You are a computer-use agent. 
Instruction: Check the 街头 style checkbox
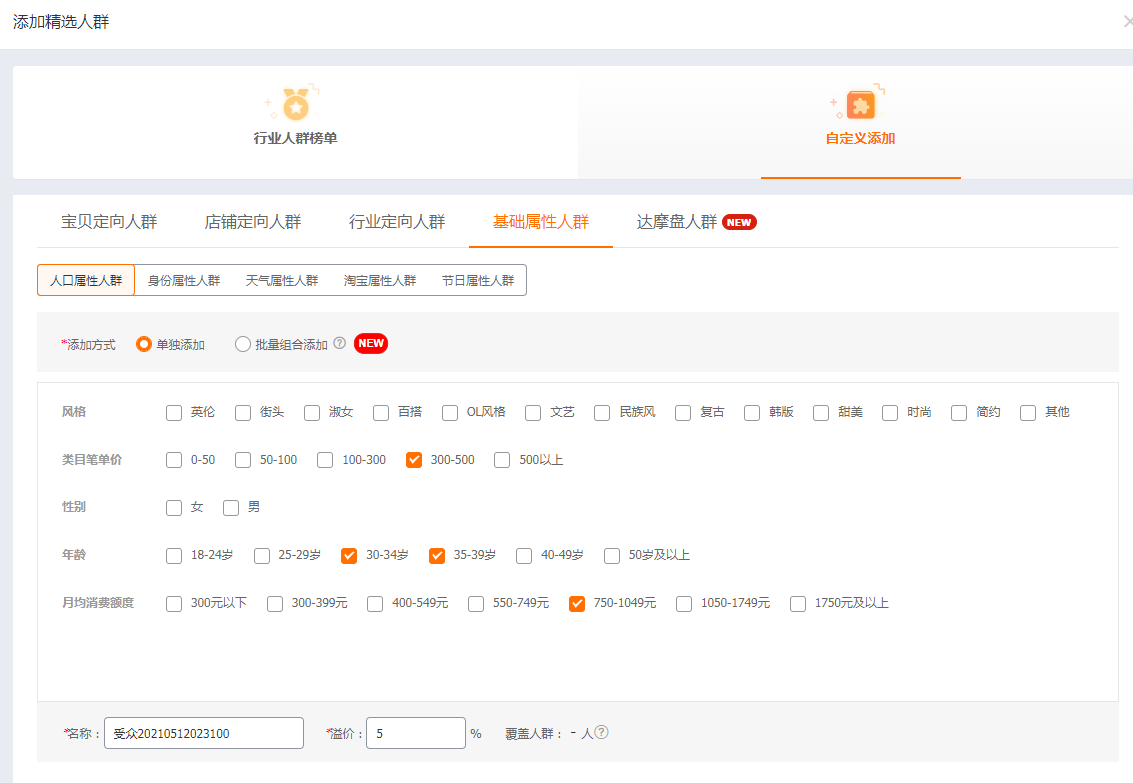pos(243,412)
